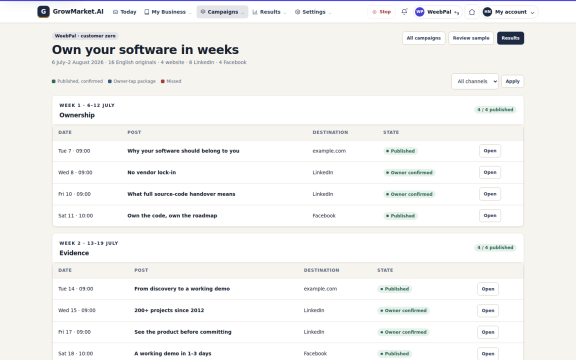The height and width of the screenshot is (360, 576).
Task: Click Owner confirmed badge for Wed 15 row
Action: 403,311
